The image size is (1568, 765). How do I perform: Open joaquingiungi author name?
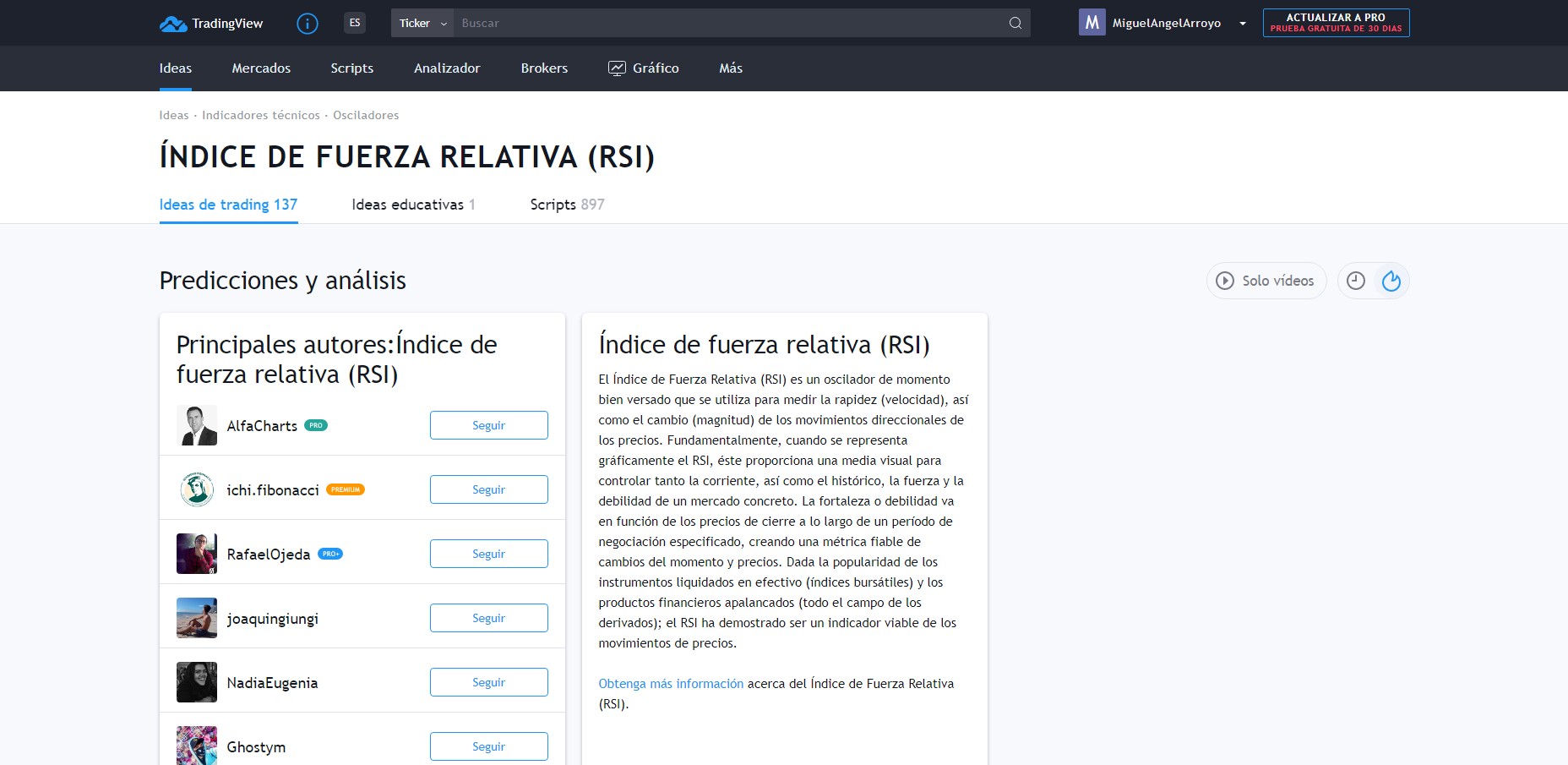click(x=273, y=619)
